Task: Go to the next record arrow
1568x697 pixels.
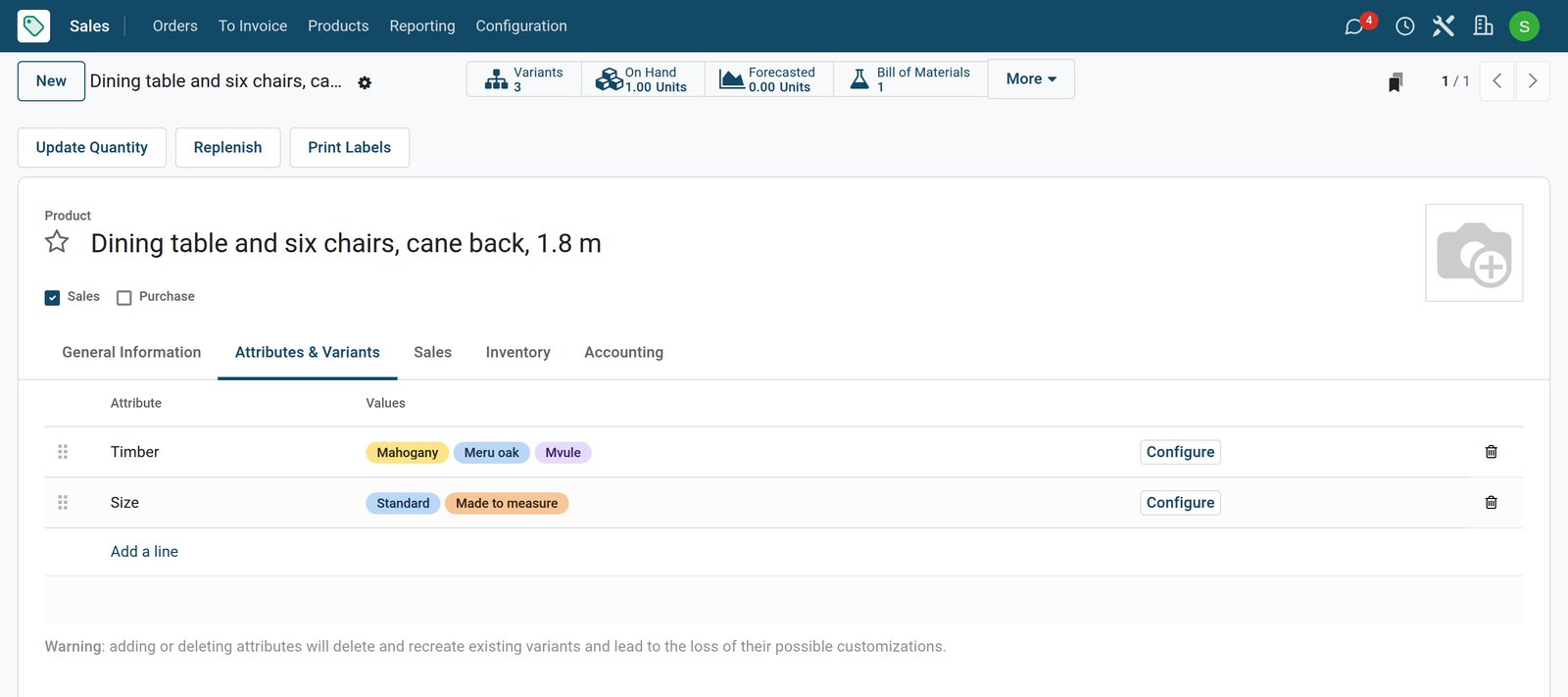Action: (x=1533, y=81)
